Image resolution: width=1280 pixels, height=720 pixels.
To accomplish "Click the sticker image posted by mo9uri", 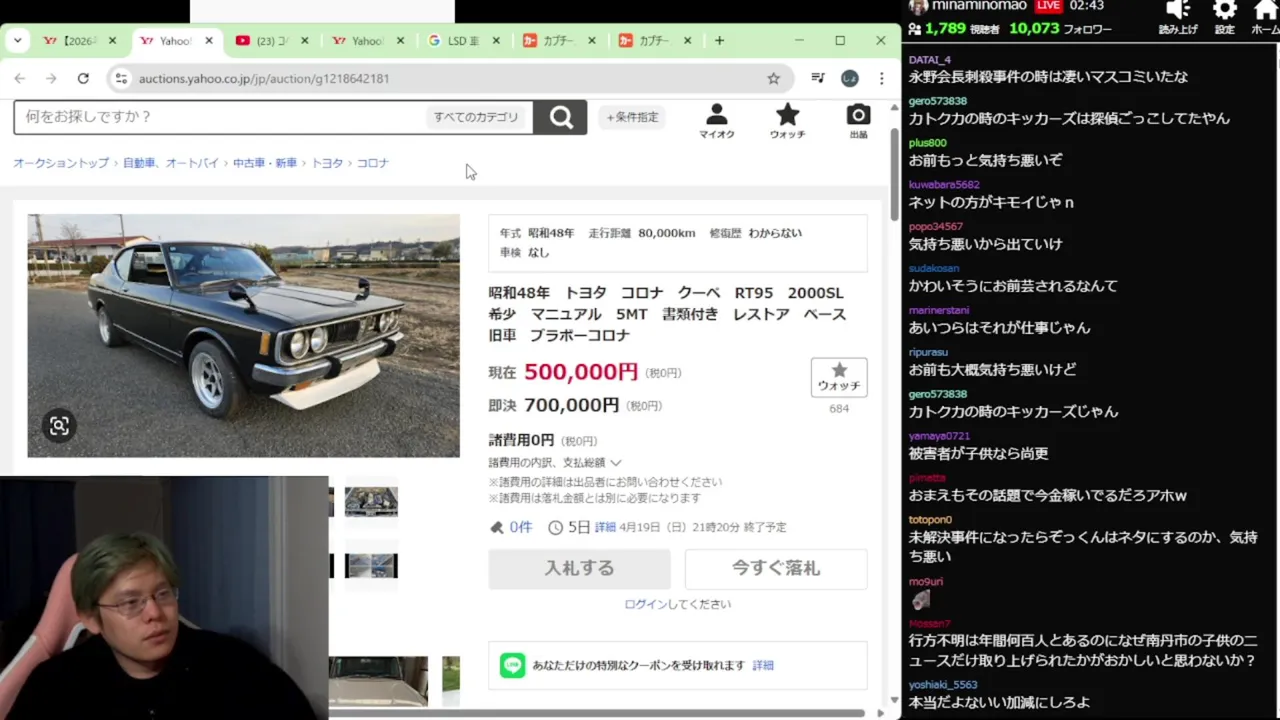I will click(x=921, y=600).
